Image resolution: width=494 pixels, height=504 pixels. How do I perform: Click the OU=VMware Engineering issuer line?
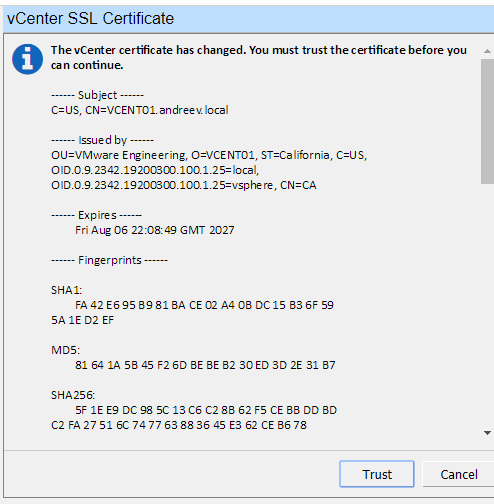pos(209,155)
